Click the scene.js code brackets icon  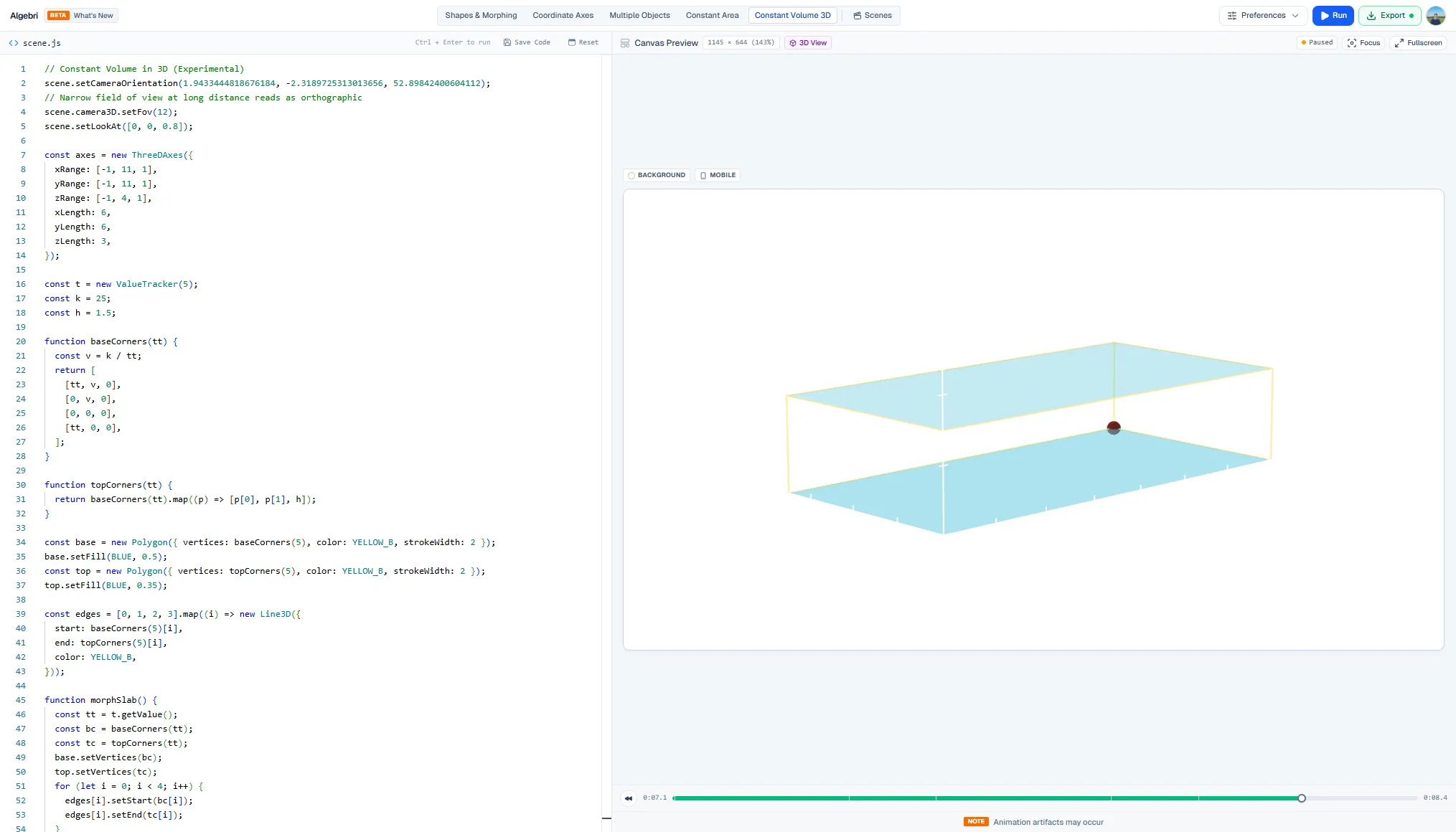point(14,43)
